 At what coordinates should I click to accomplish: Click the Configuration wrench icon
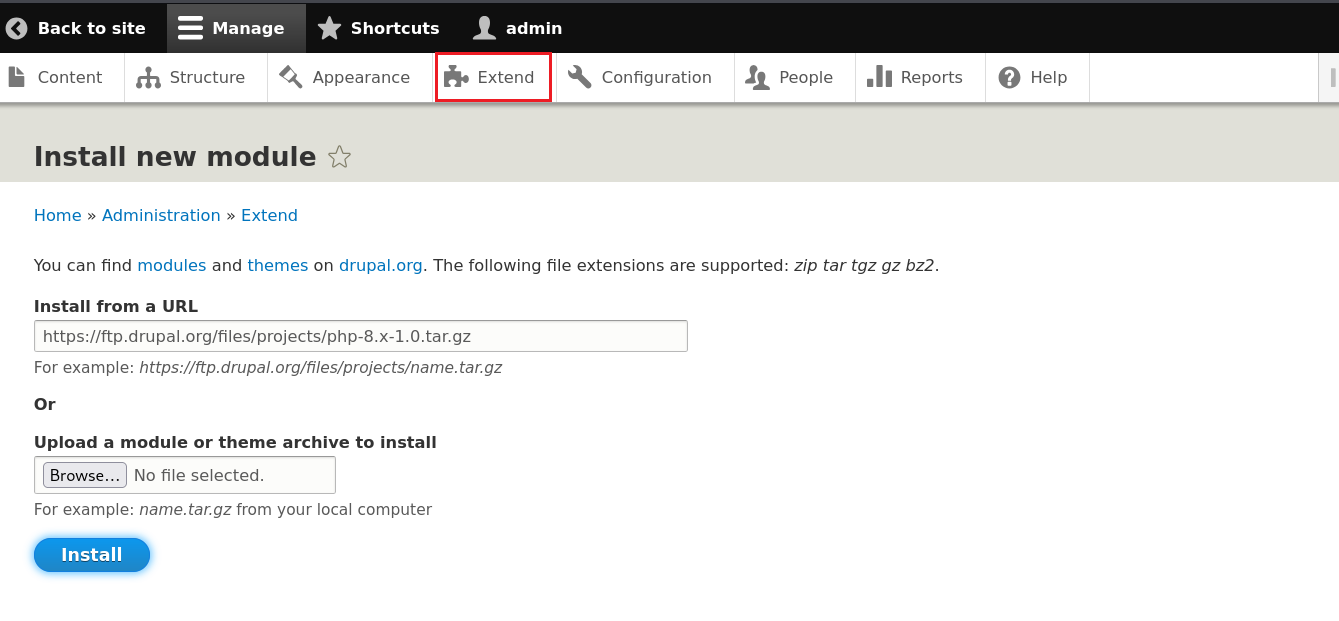click(x=580, y=77)
